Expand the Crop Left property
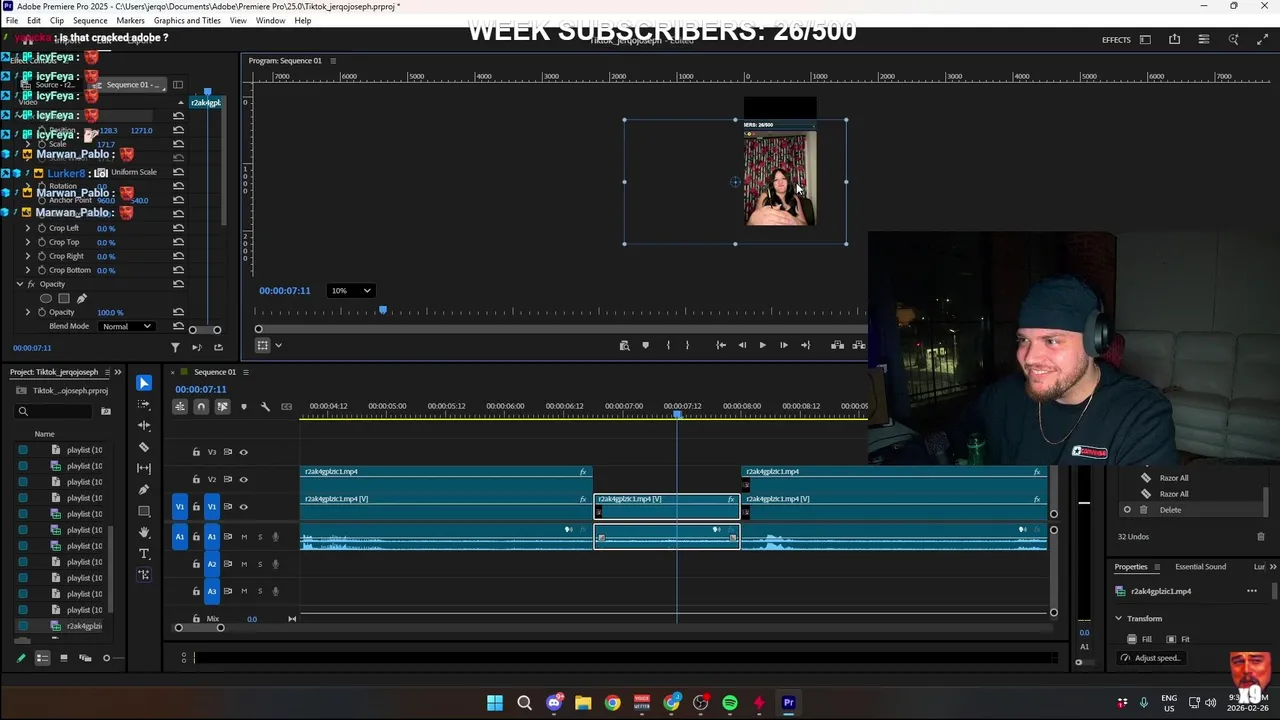1280x720 pixels. pyautogui.click(x=28, y=228)
